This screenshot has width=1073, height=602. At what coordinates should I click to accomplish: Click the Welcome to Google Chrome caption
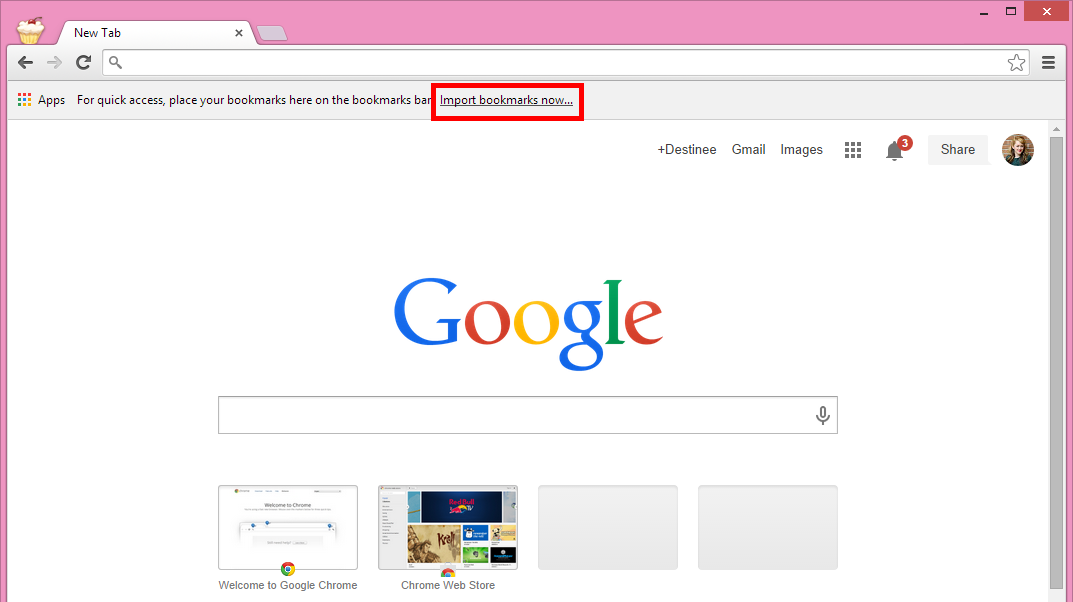point(288,586)
